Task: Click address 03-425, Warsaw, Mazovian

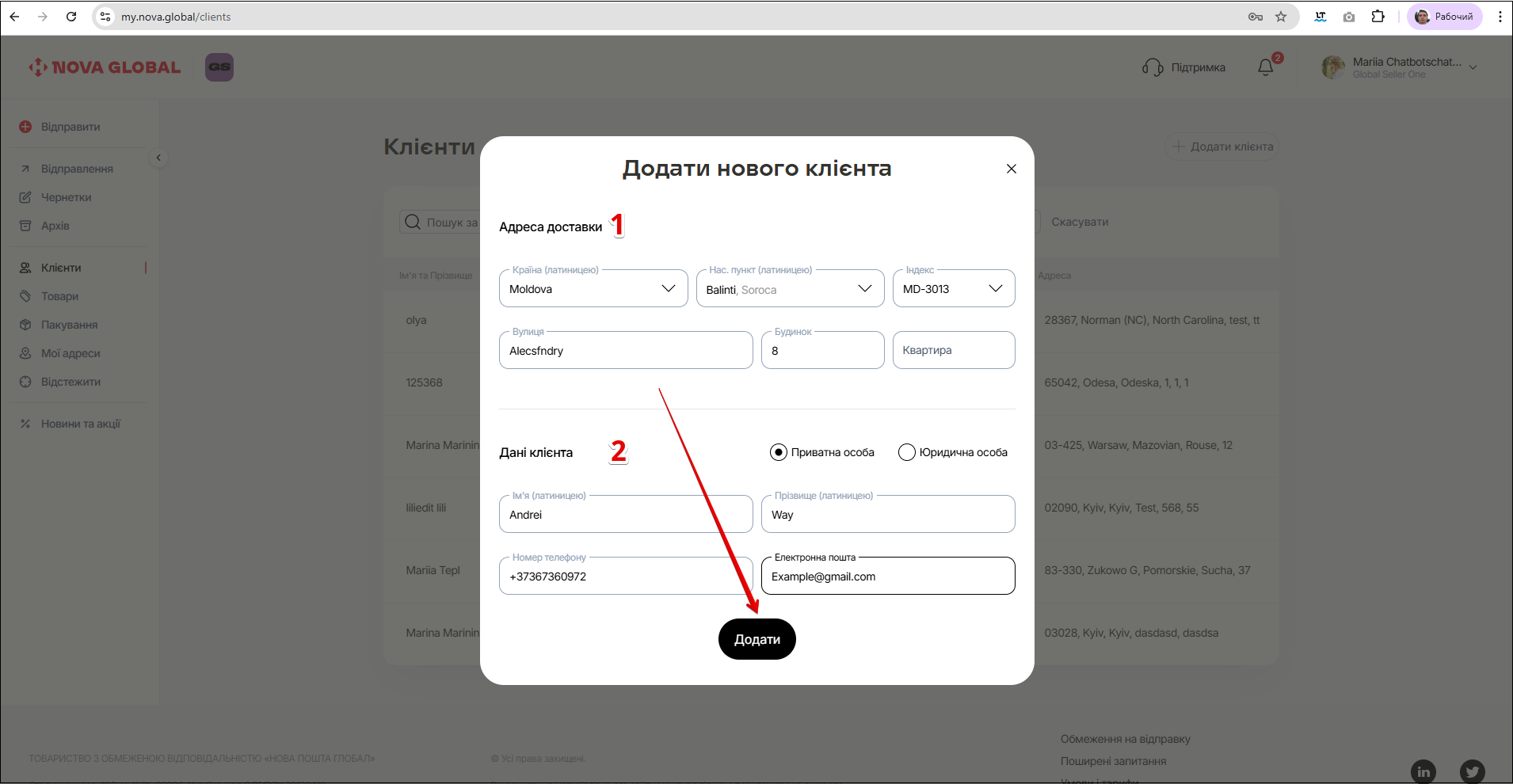Action: coord(1138,445)
